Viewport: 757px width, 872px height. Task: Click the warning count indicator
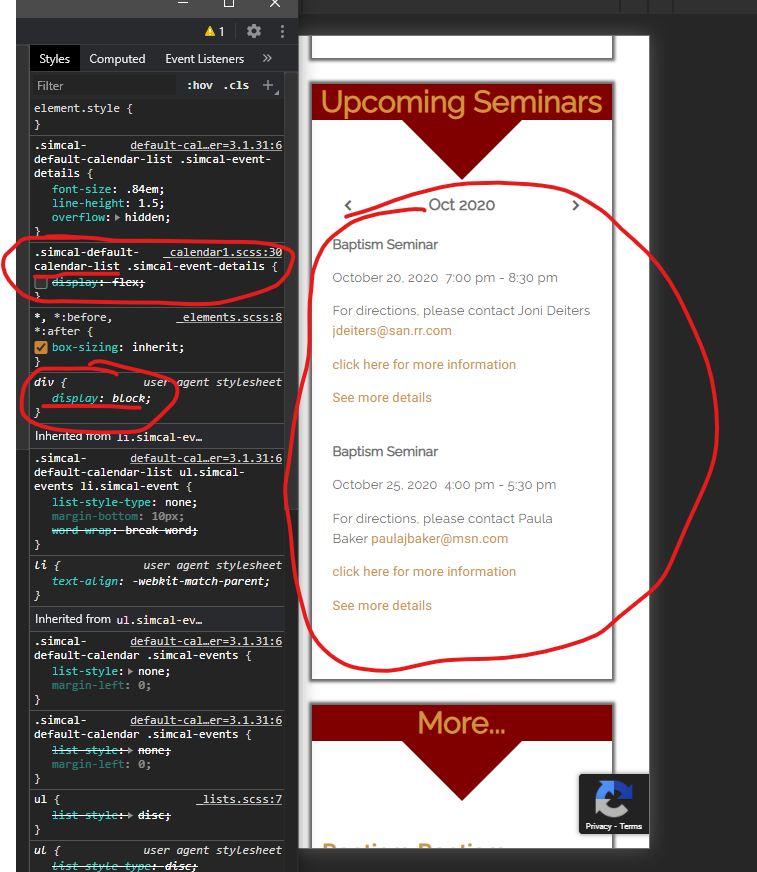tap(214, 31)
